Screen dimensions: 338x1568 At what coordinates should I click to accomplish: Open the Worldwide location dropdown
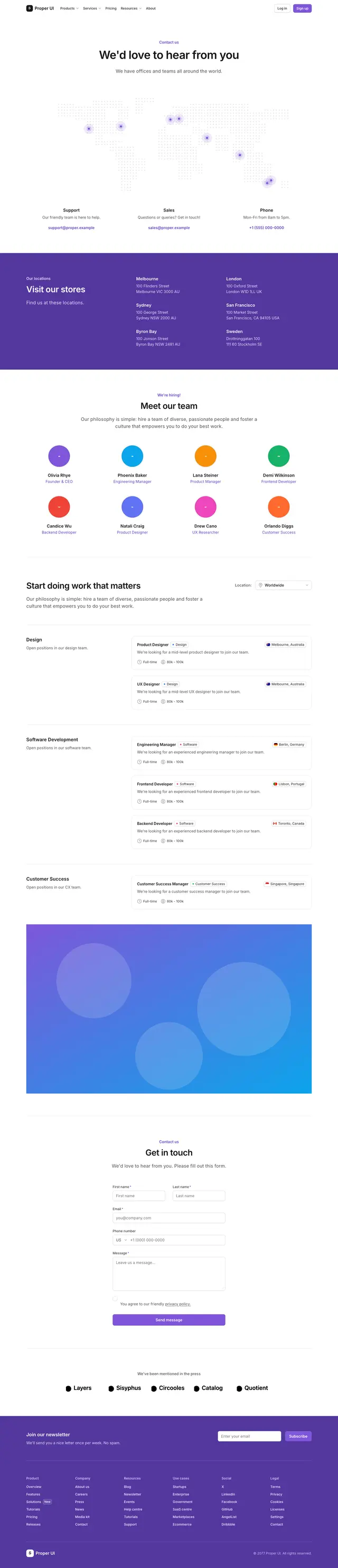283,585
